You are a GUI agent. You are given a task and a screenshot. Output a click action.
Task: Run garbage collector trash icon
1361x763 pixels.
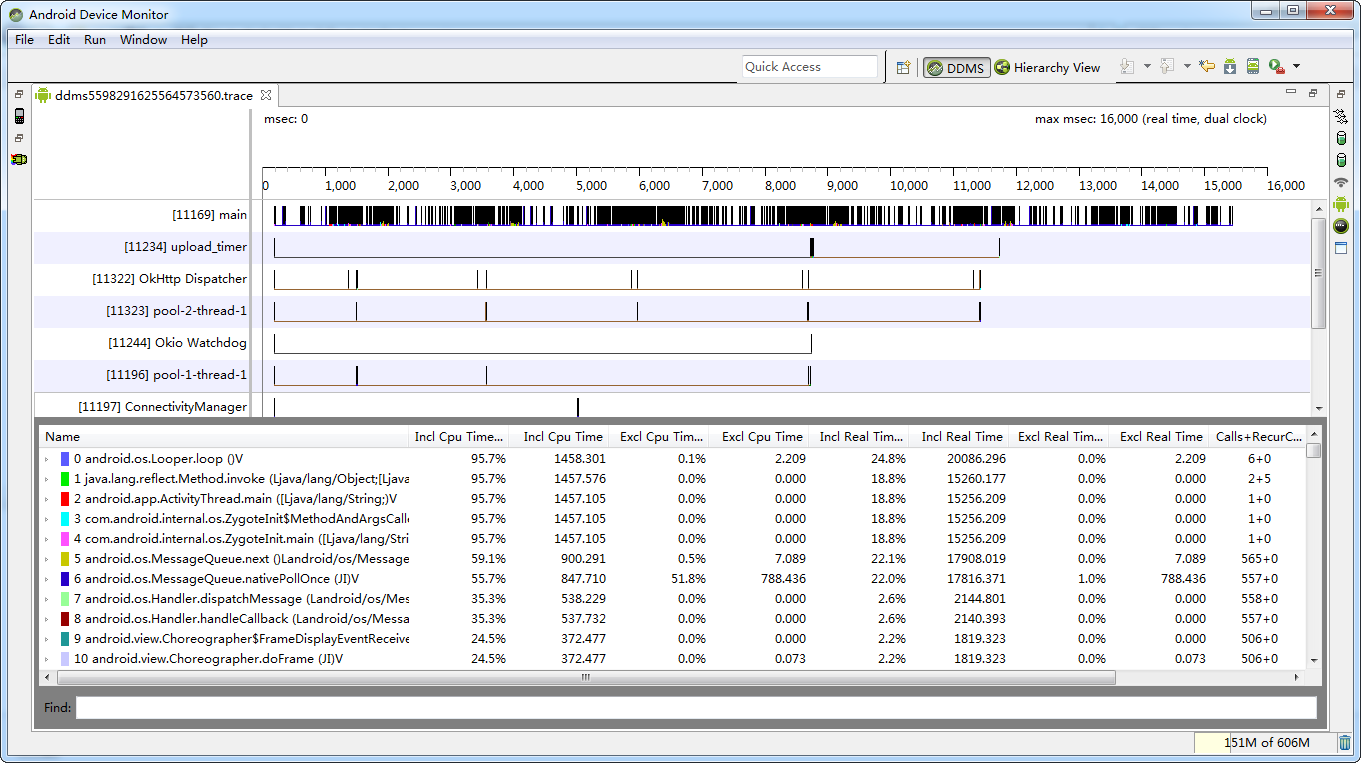[1344, 743]
